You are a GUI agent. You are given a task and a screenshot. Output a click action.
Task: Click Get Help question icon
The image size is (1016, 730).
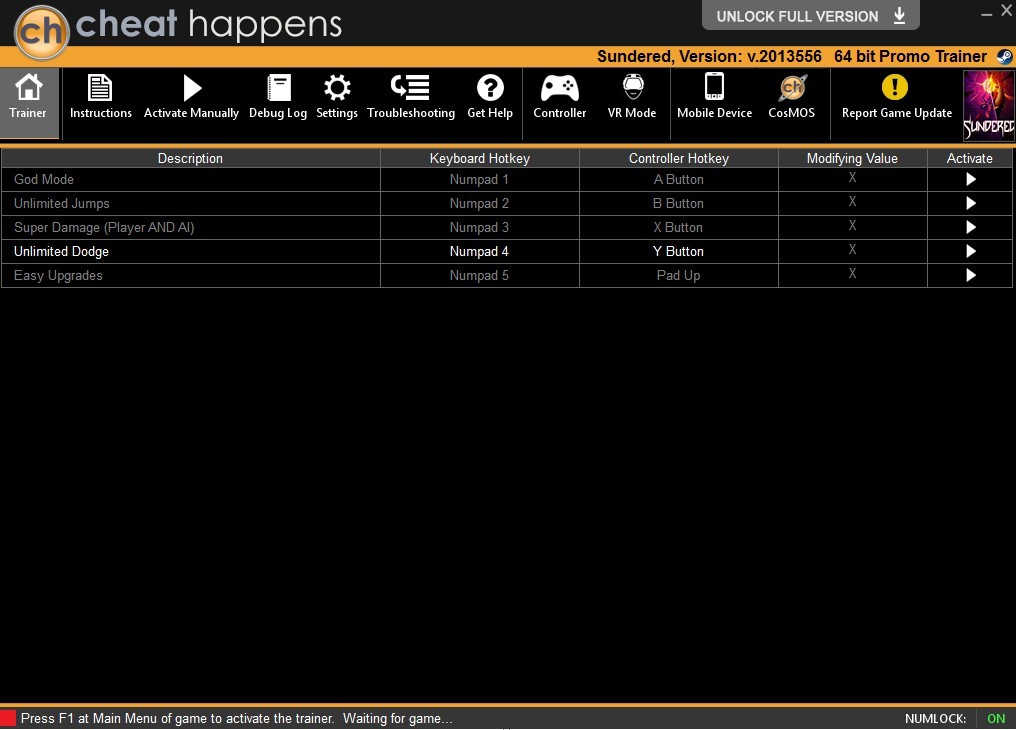pos(490,87)
